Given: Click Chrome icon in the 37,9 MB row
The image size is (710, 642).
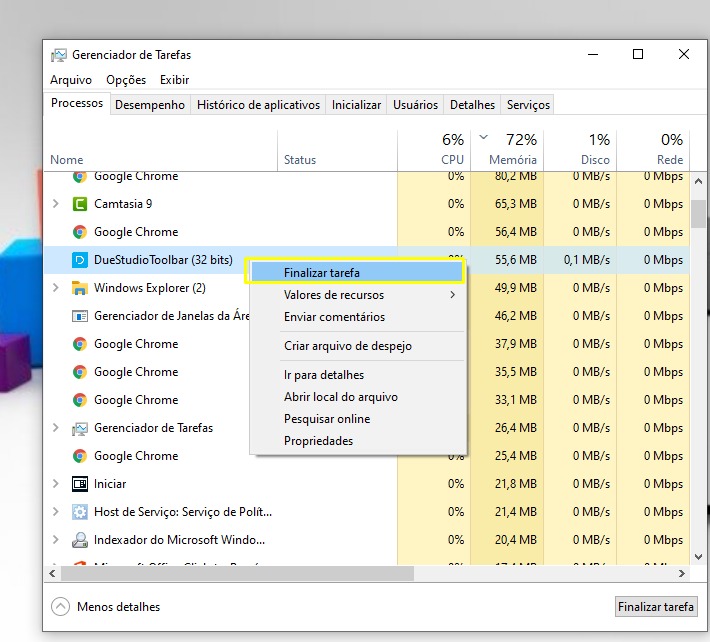Looking at the screenshot, I should point(80,344).
